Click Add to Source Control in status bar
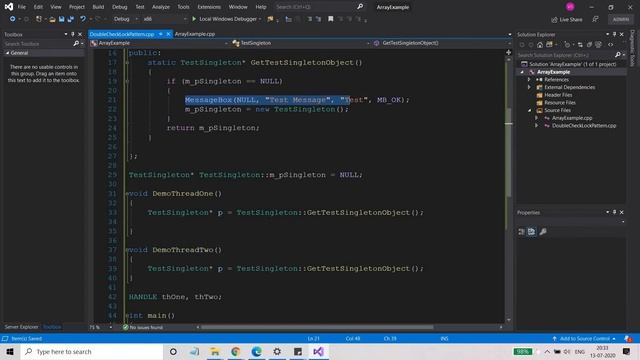 (x=584, y=338)
